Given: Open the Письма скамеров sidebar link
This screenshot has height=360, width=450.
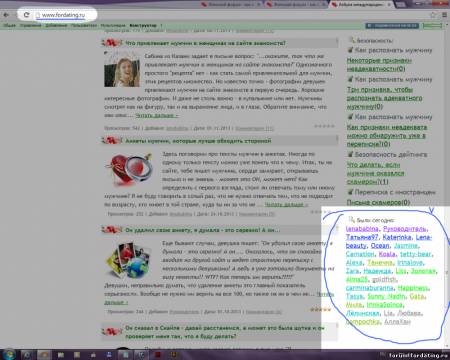Looking at the screenshot, I should pos(378,202).
